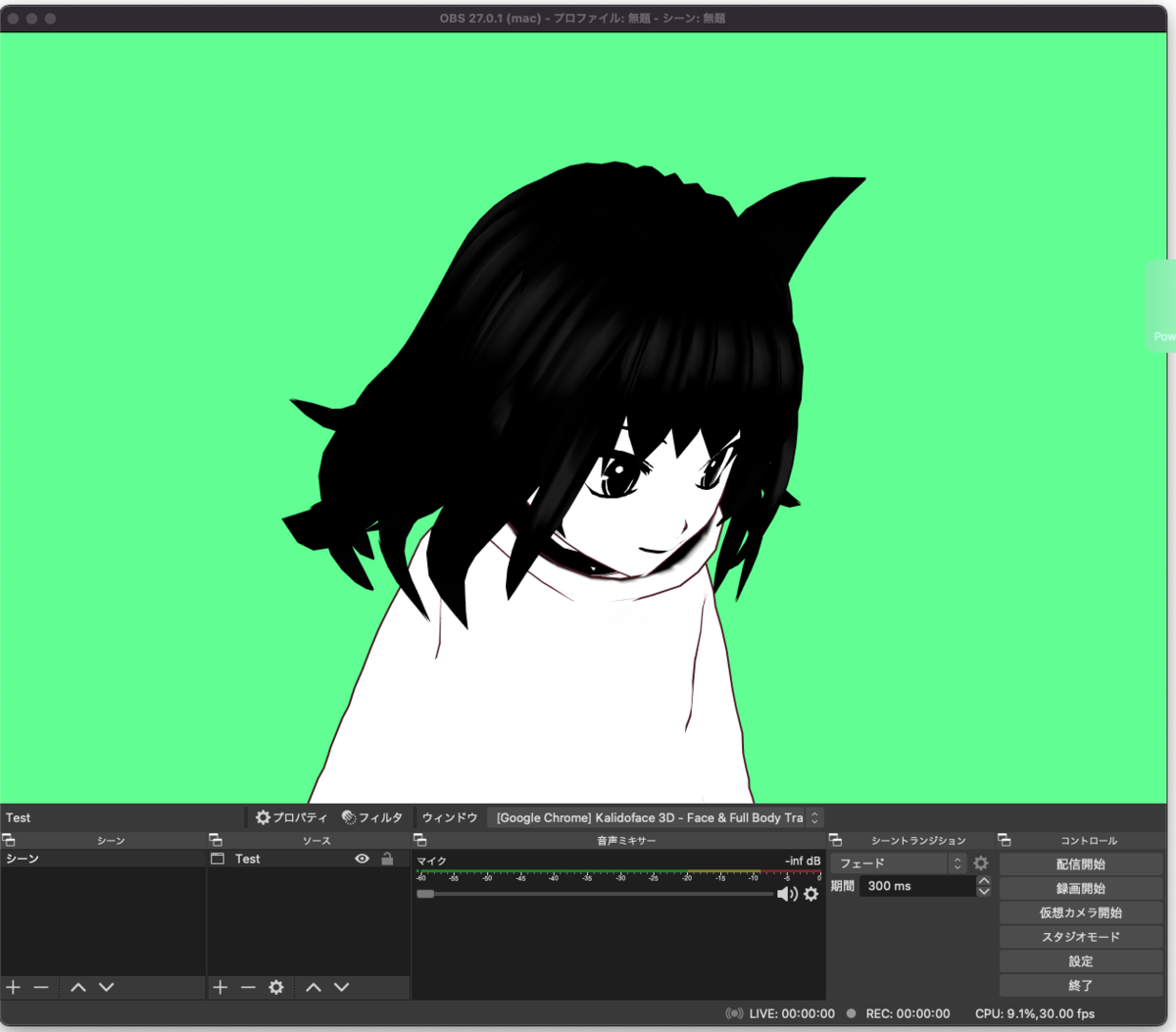The height and width of the screenshot is (1032, 1176).
Task: Remove the selected source with the minus icon
Action: [248, 987]
